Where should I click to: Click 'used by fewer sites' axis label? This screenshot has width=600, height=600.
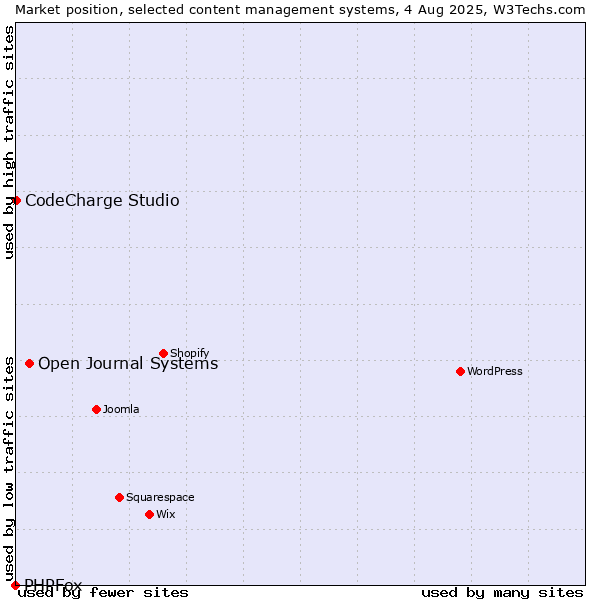(x=103, y=593)
